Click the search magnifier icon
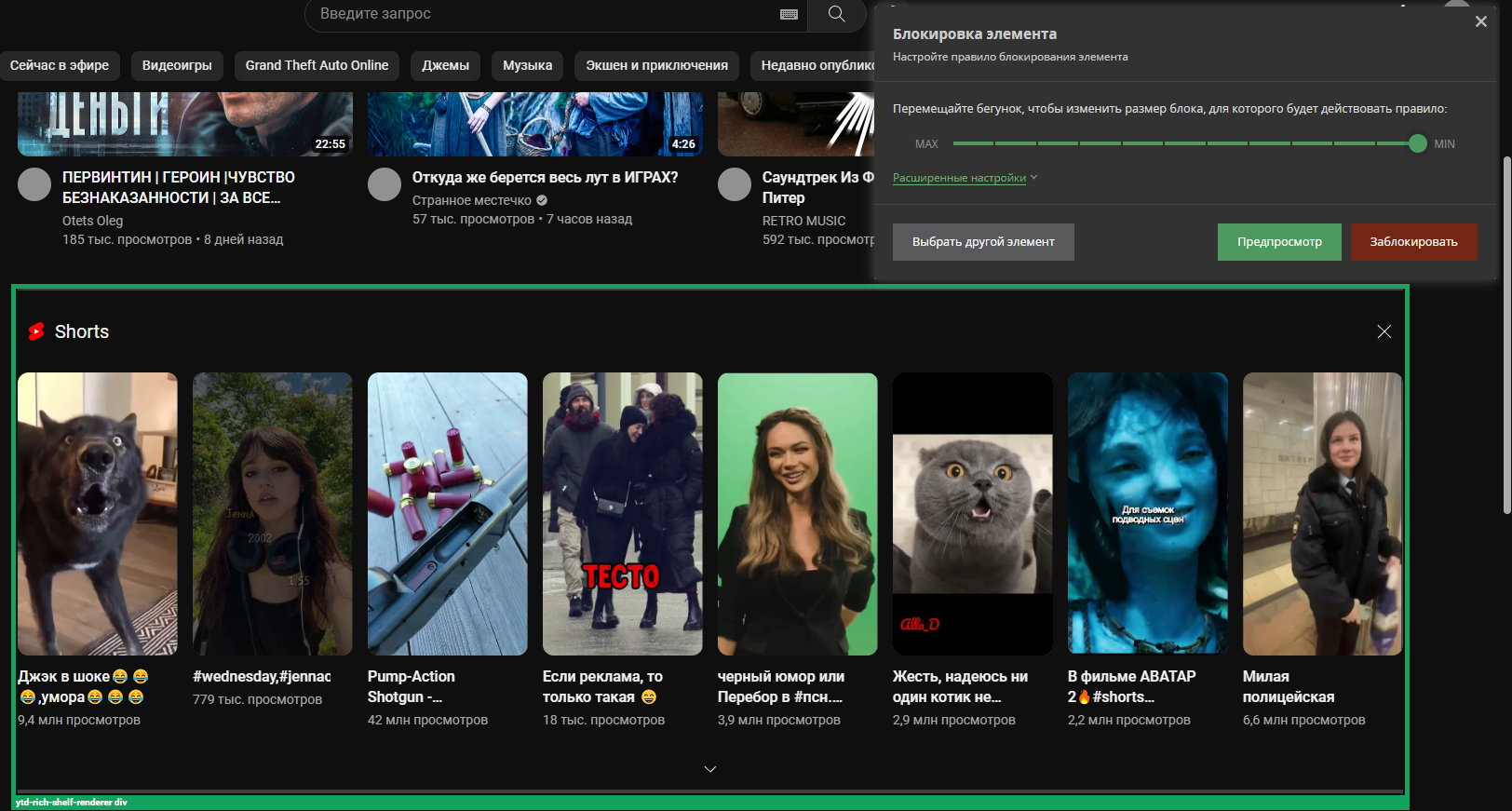The image size is (1512, 811). pos(836,14)
